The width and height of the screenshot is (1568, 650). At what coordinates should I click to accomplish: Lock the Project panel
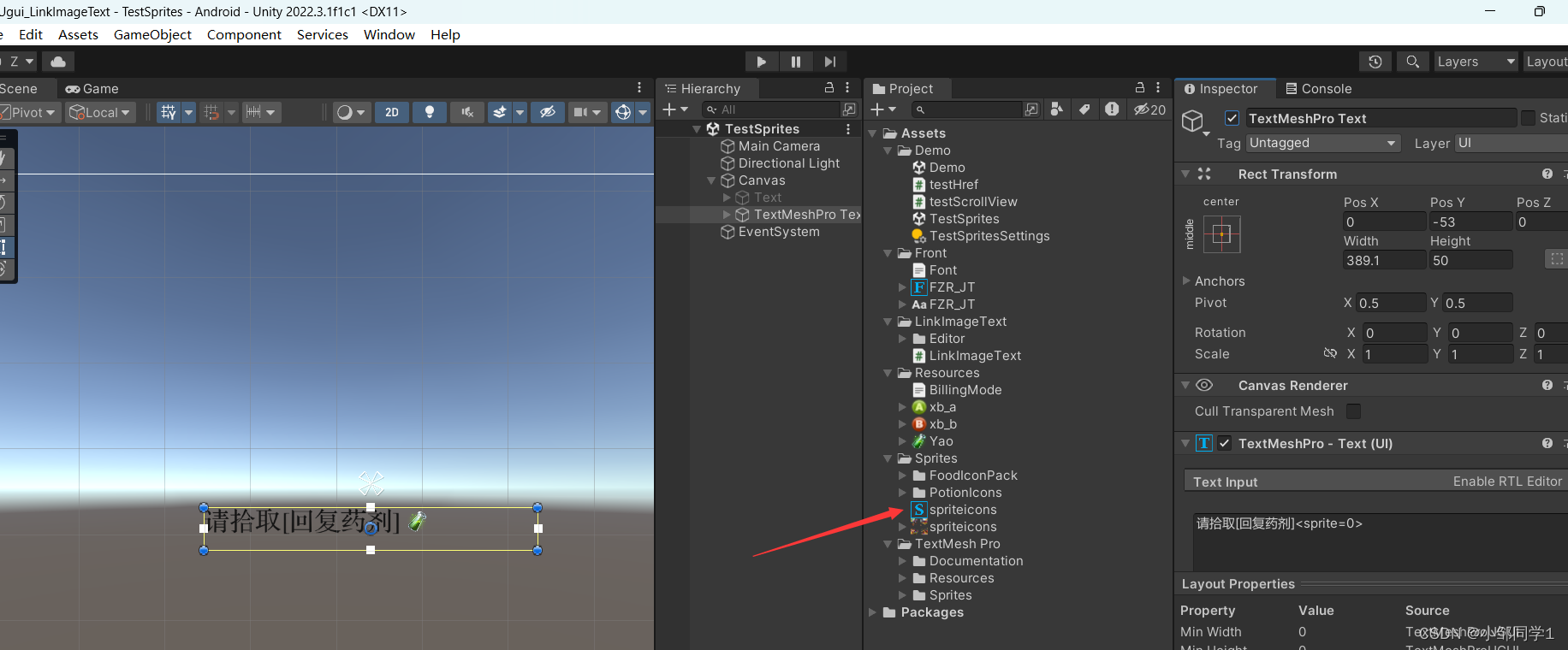1139,88
